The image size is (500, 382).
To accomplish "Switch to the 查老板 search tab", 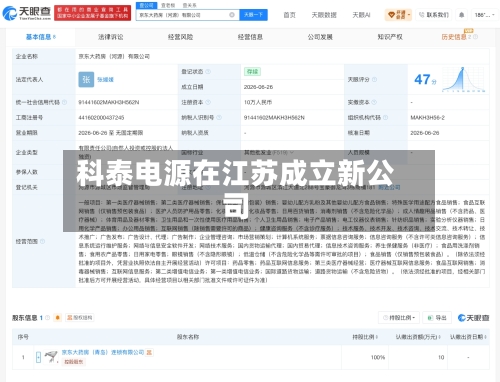I will (168, 5).
